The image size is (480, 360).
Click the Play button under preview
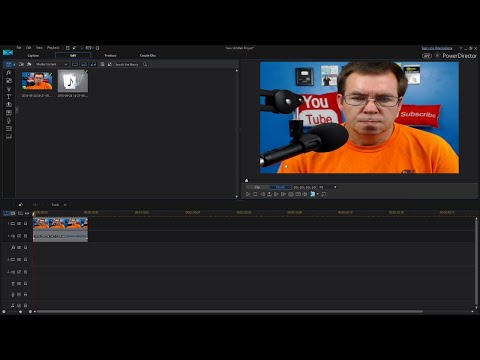point(248,194)
